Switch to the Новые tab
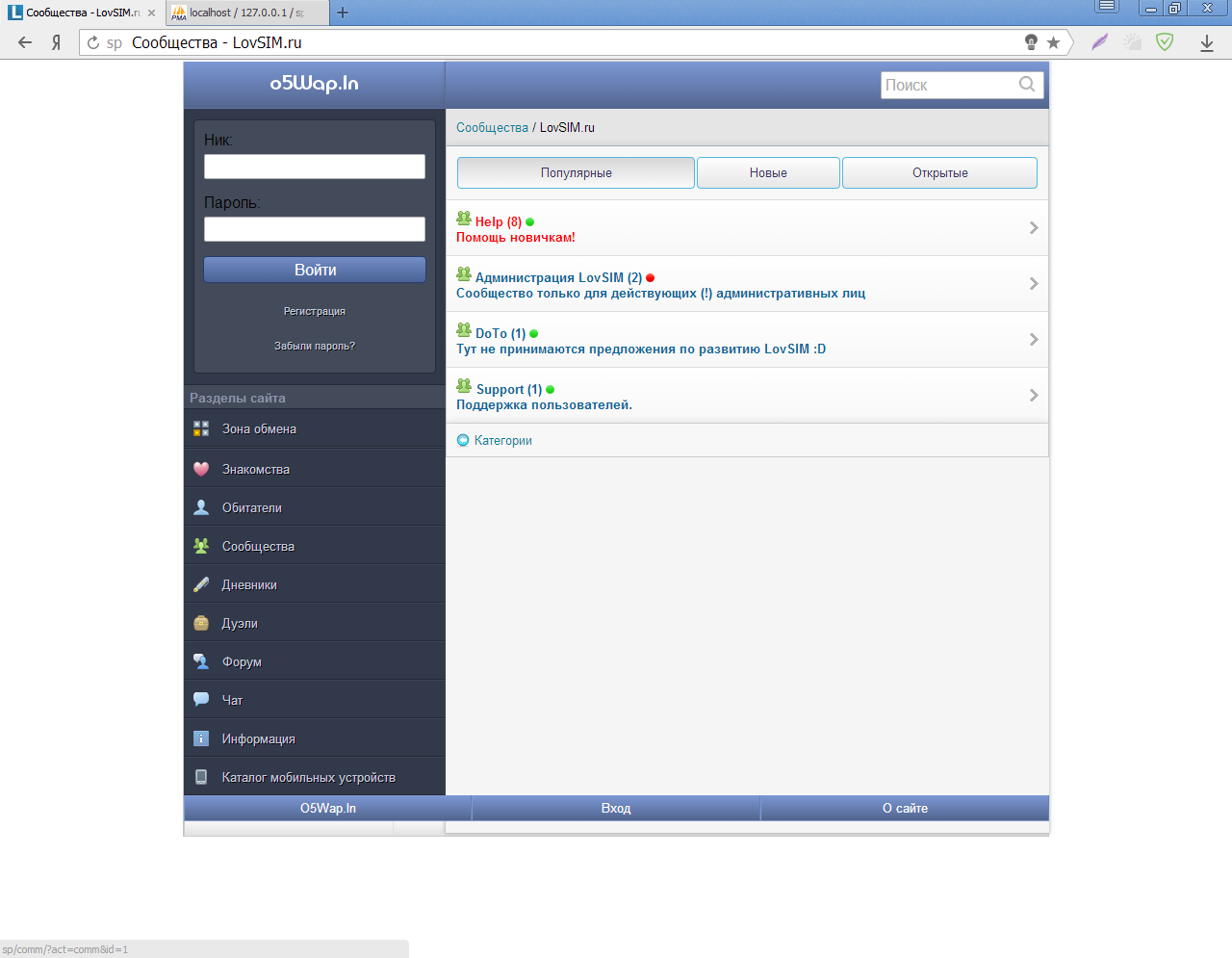The width and height of the screenshot is (1232, 958). (768, 173)
